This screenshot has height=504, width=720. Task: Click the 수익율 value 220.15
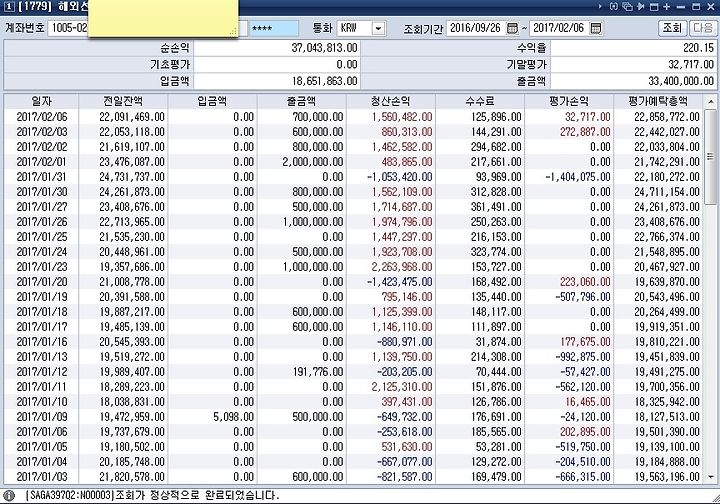(x=698, y=48)
